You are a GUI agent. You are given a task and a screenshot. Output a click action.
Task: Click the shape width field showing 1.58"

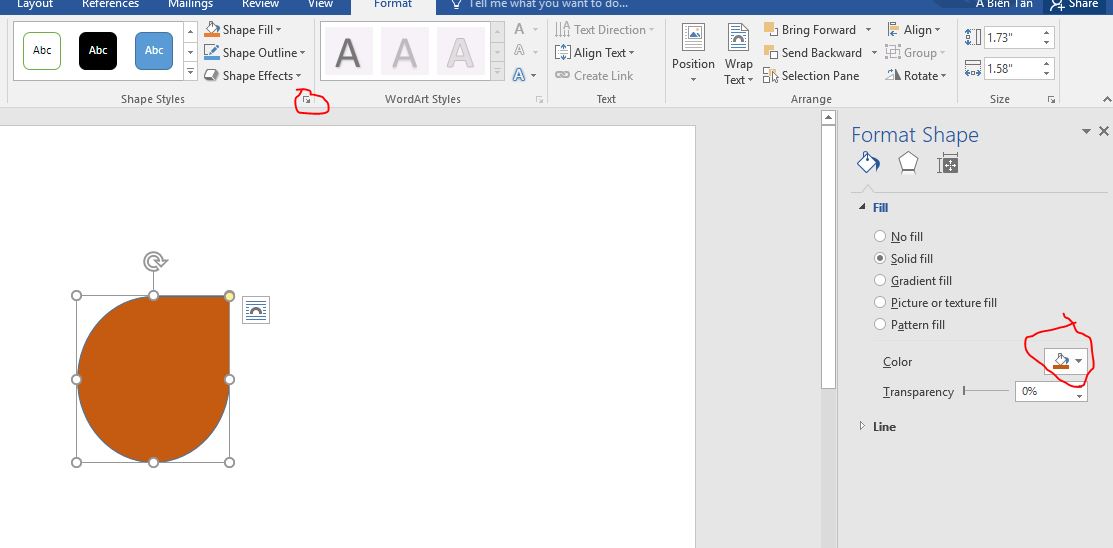(x=1012, y=69)
